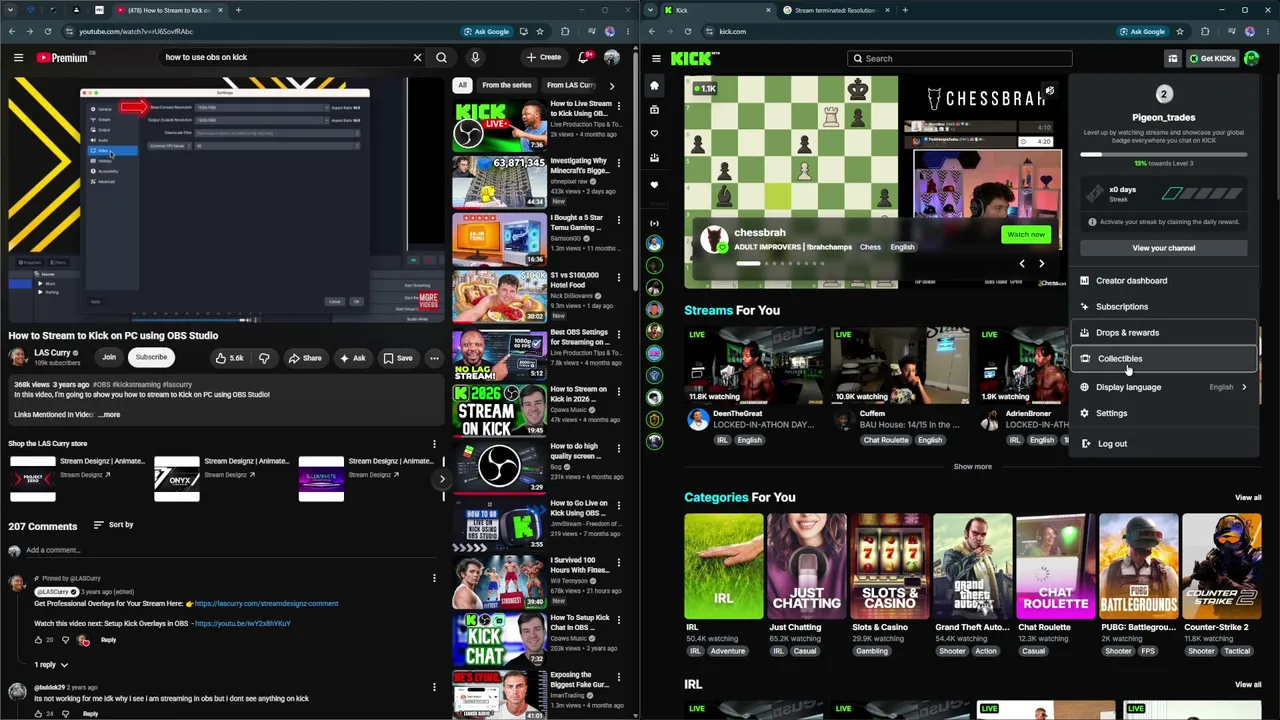
Task: Expand the video description with ...more
Action: pos(109,415)
